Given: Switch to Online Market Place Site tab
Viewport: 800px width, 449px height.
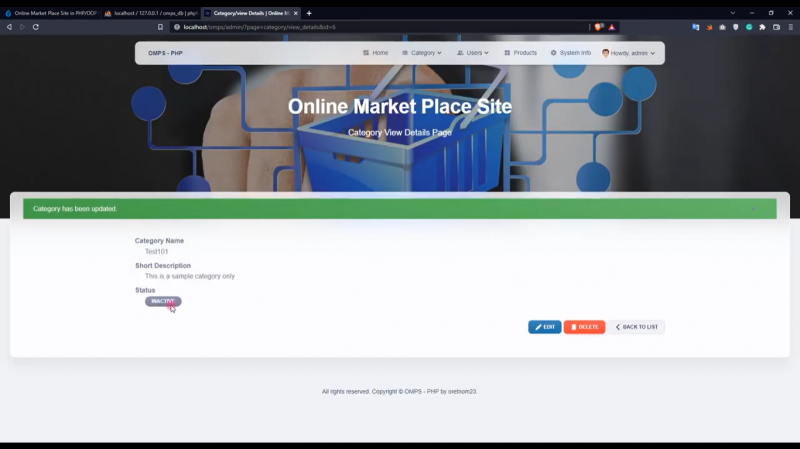Looking at the screenshot, I should coord(50,13).
